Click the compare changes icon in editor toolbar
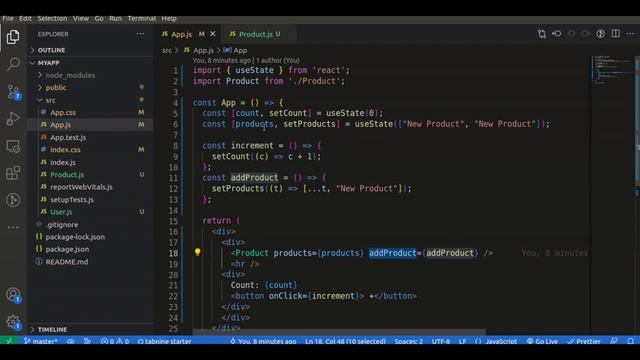The width and height of the screenshot is (640, 360). pos(542,34)
